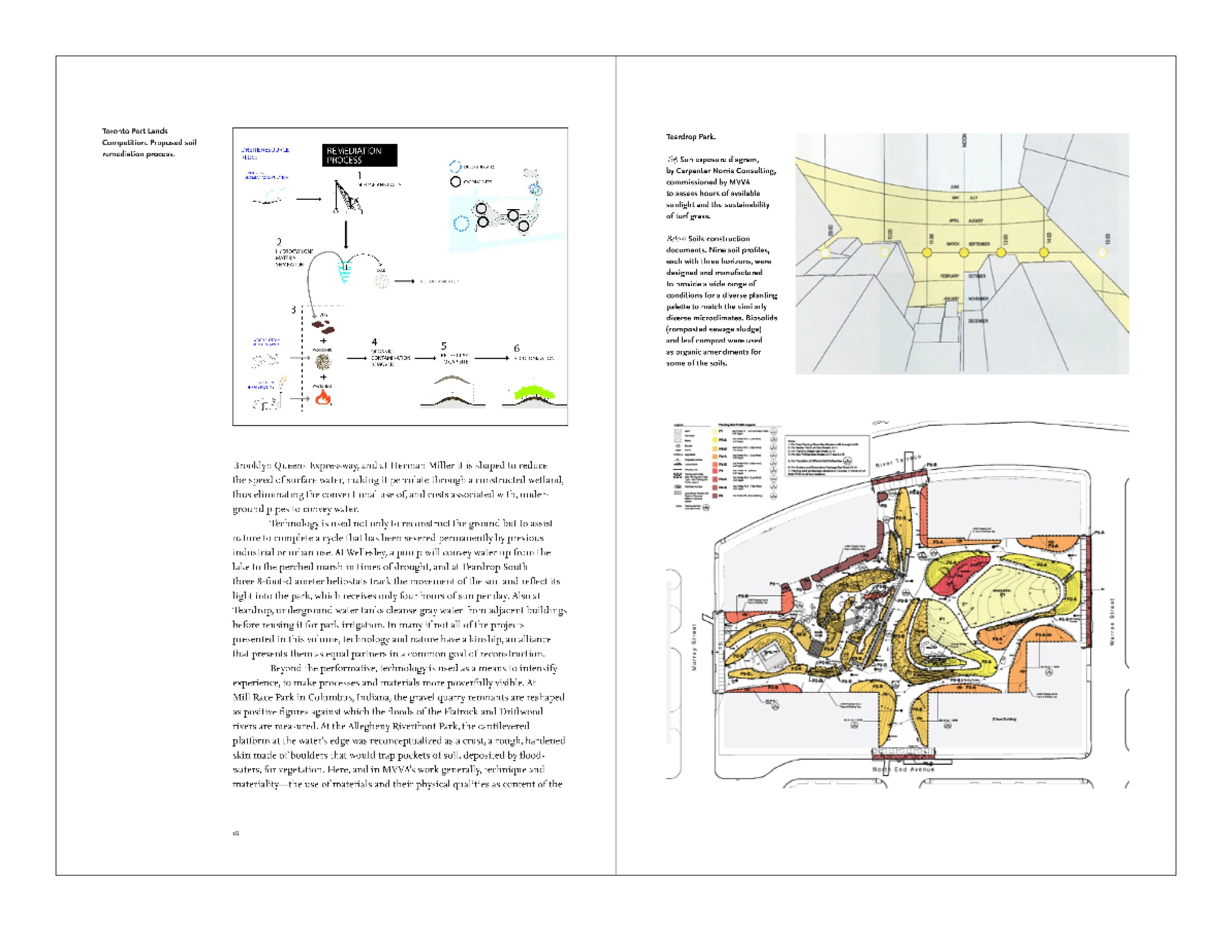Select the yellow sun marker under NOON
Image resolution: width=1232 pixels, height=952 pixels.
[964, 253]
